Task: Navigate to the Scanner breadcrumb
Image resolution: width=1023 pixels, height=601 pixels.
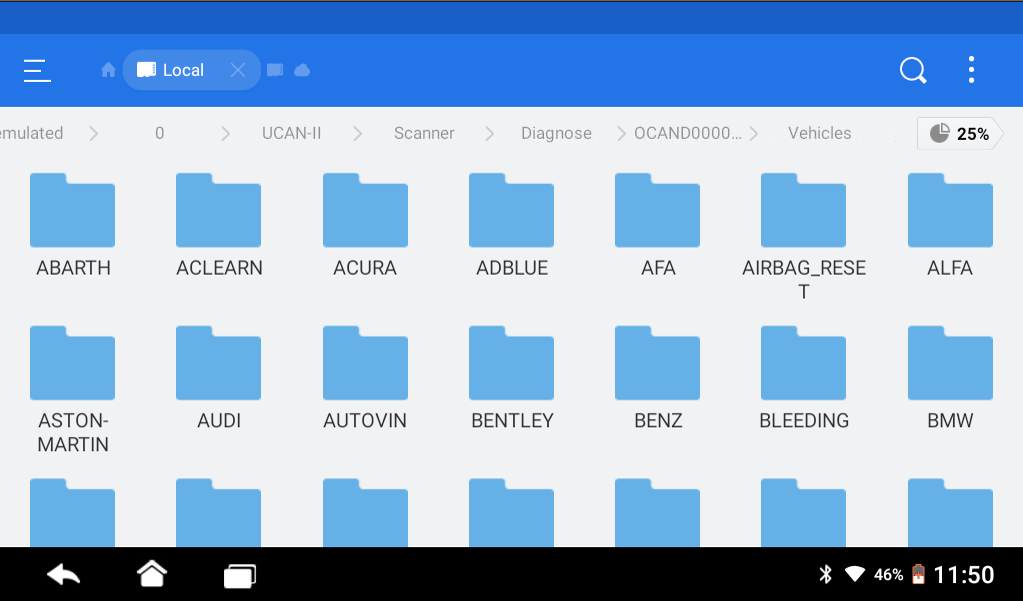Action: (424, 133)
